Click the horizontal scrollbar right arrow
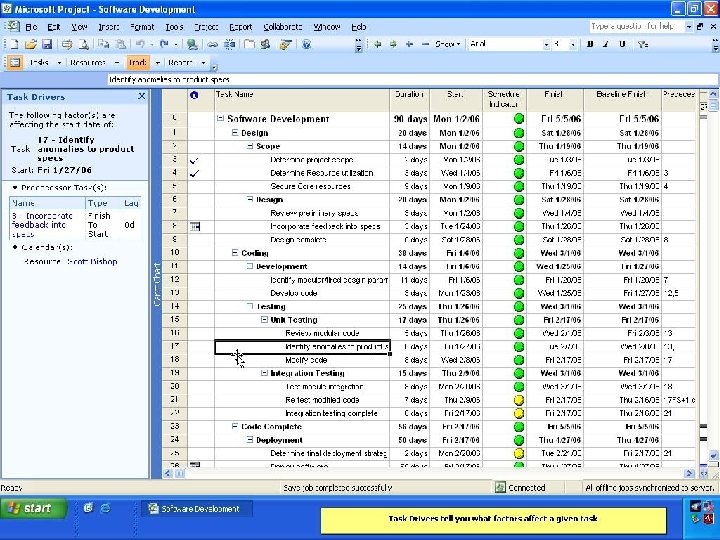The image size is (720, 540). click(689, 473)
